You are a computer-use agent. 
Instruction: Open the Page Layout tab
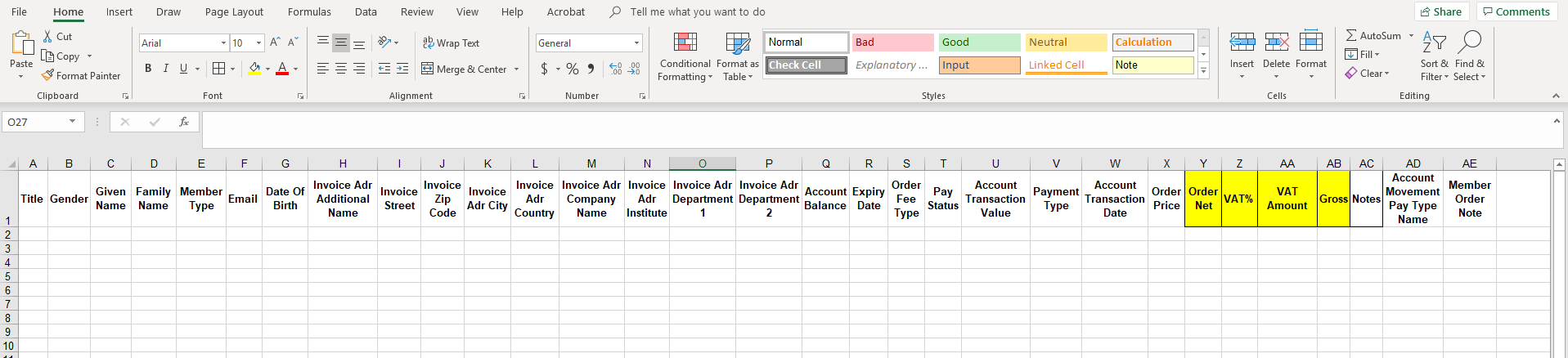click(234, 11)
